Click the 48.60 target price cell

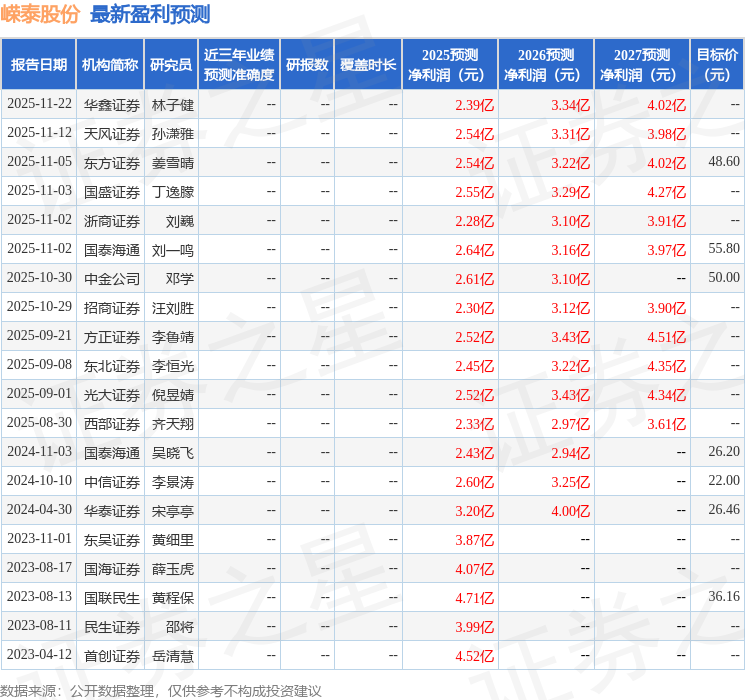coord(723,162)
